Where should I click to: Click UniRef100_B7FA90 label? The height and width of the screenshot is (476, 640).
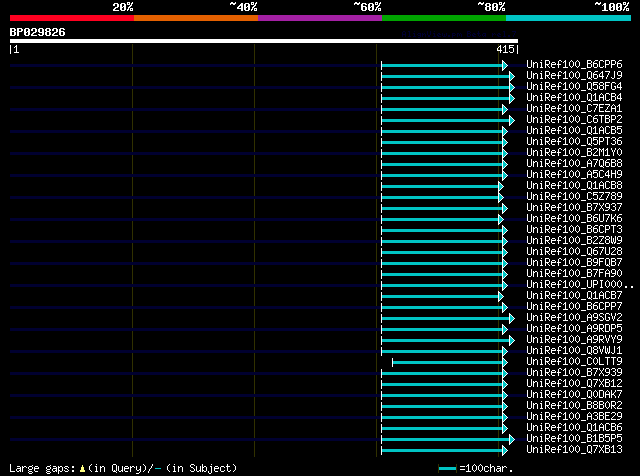click(574, 274)
